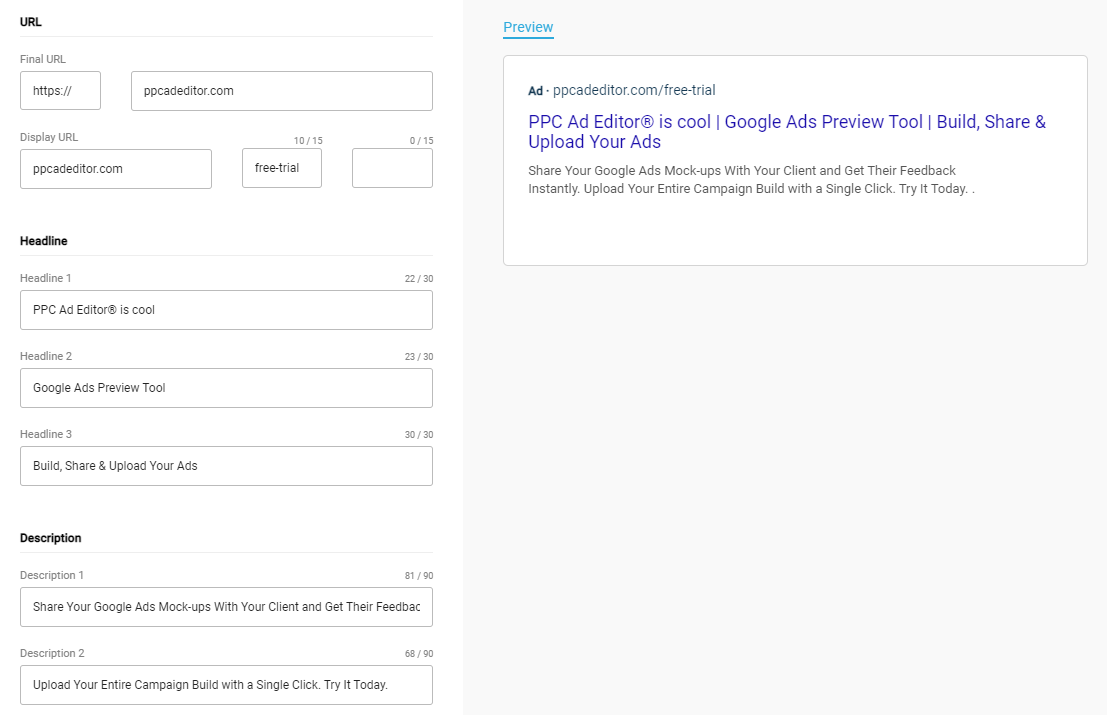Click the 30 / 30 character counter

click(x=418, y=435)
